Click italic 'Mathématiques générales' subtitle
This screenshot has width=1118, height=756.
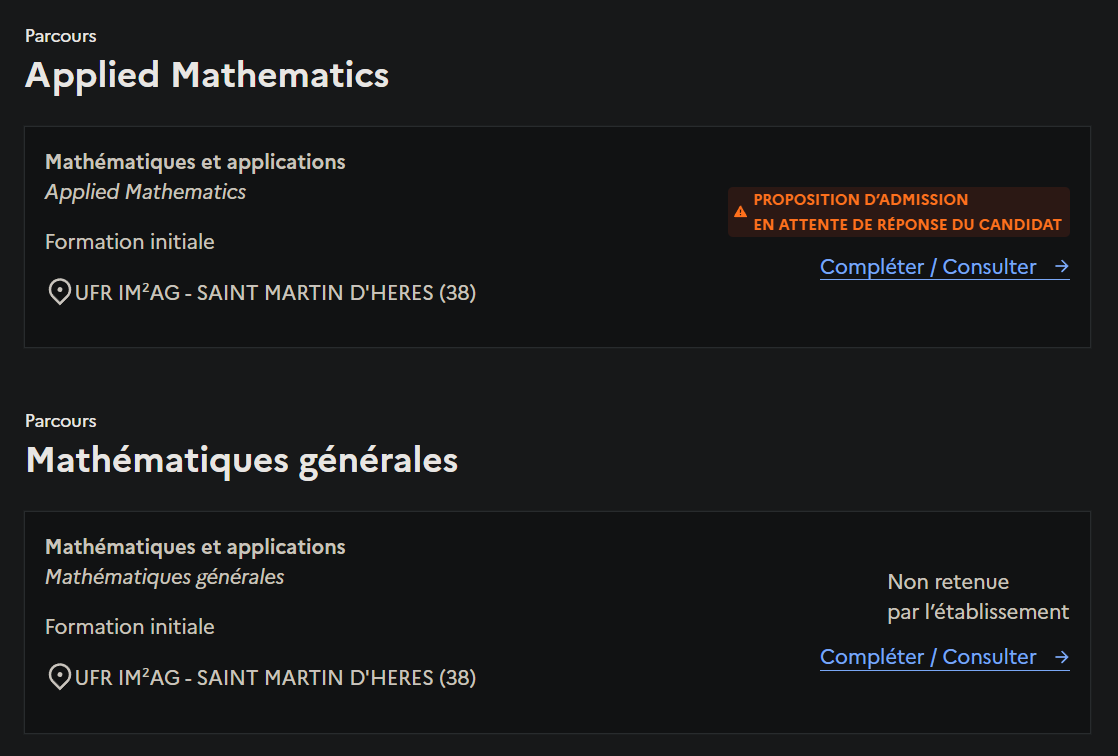pos(164,577)
